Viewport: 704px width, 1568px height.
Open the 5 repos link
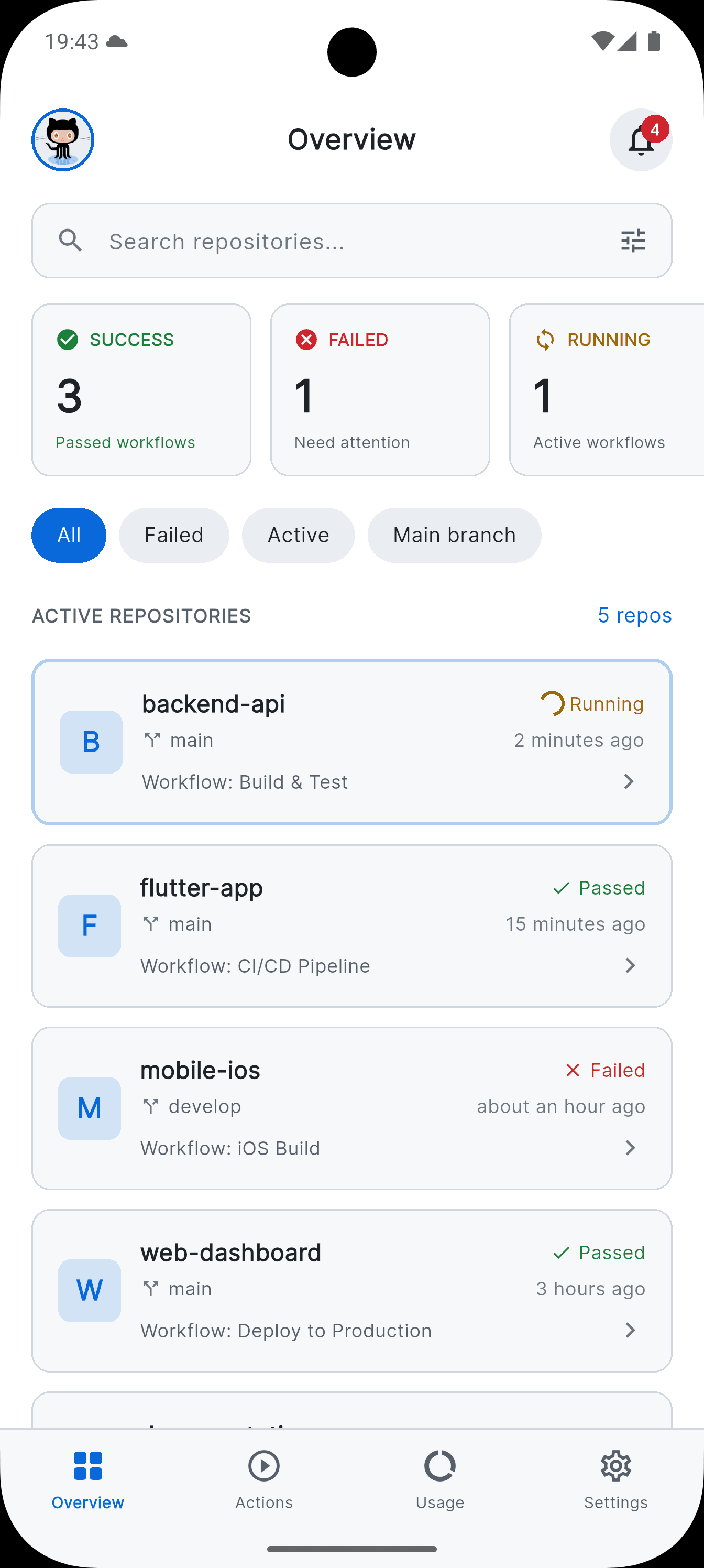[635, 615]
